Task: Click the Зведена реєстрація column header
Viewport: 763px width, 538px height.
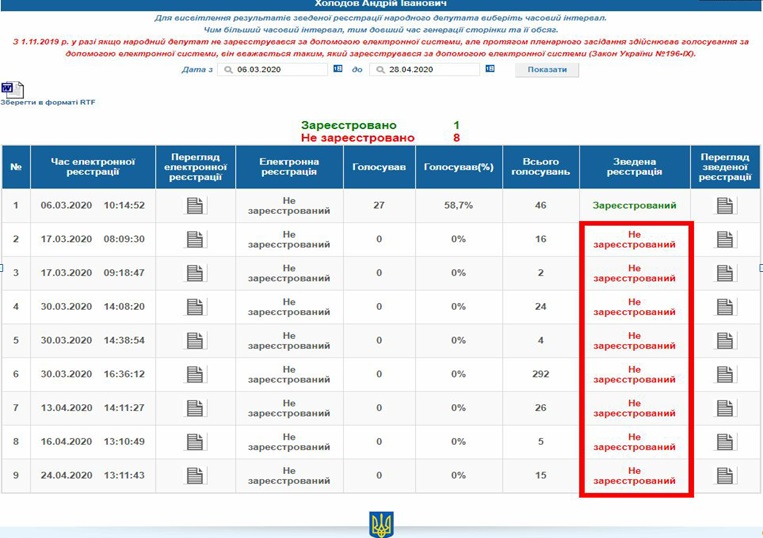Action: 634,166
